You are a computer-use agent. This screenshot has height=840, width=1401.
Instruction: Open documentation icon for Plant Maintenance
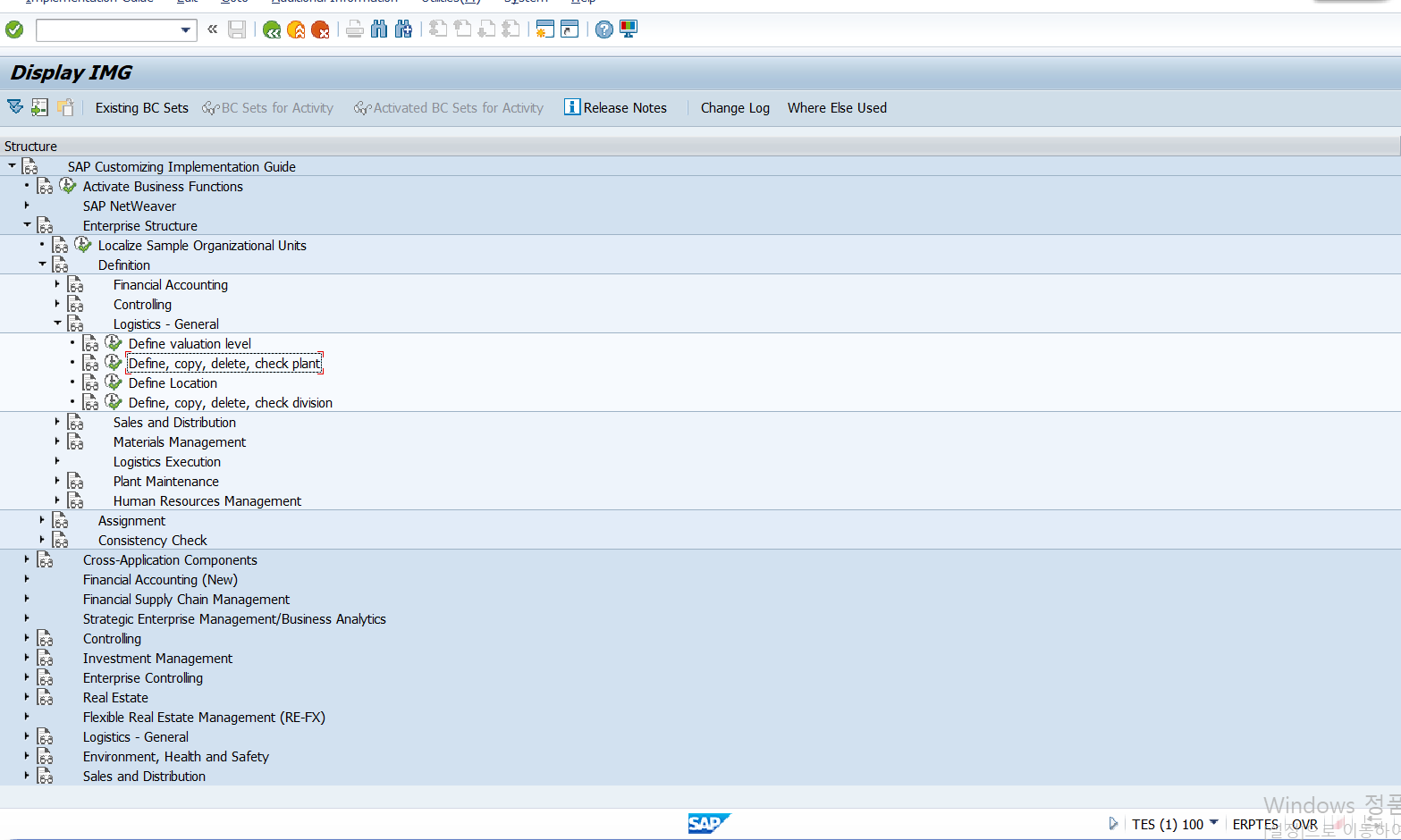(x=76, y=481)
